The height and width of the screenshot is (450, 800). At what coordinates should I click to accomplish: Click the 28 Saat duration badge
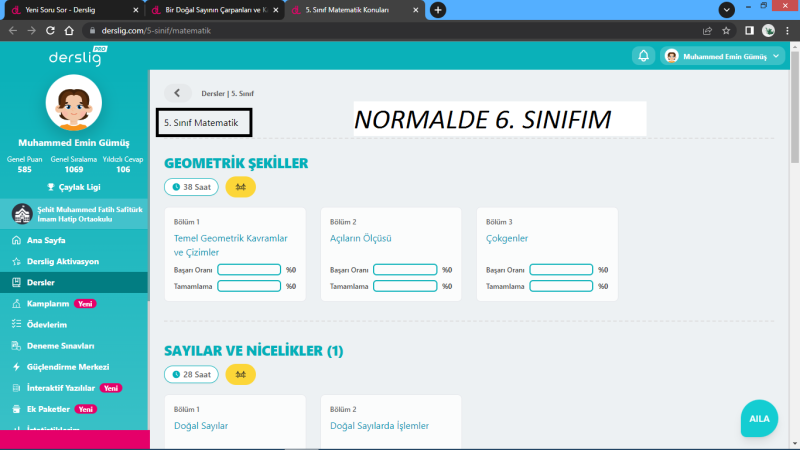pos(191,374)
